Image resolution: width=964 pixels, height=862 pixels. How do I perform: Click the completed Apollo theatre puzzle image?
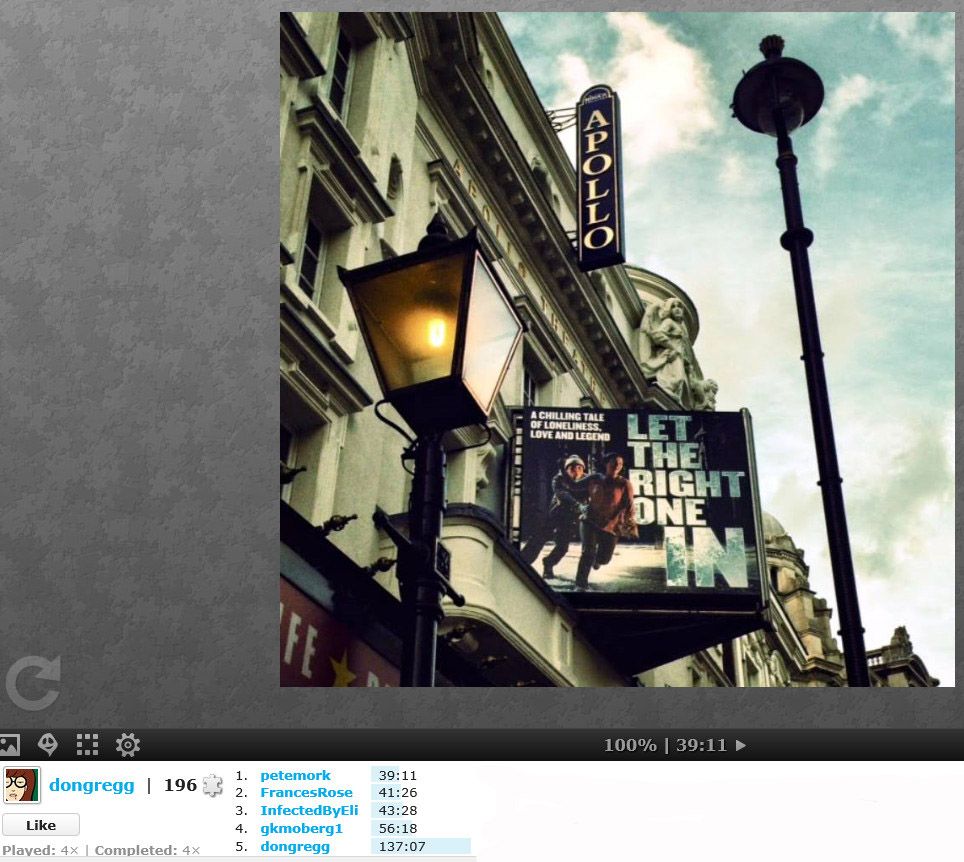point(617,349)
